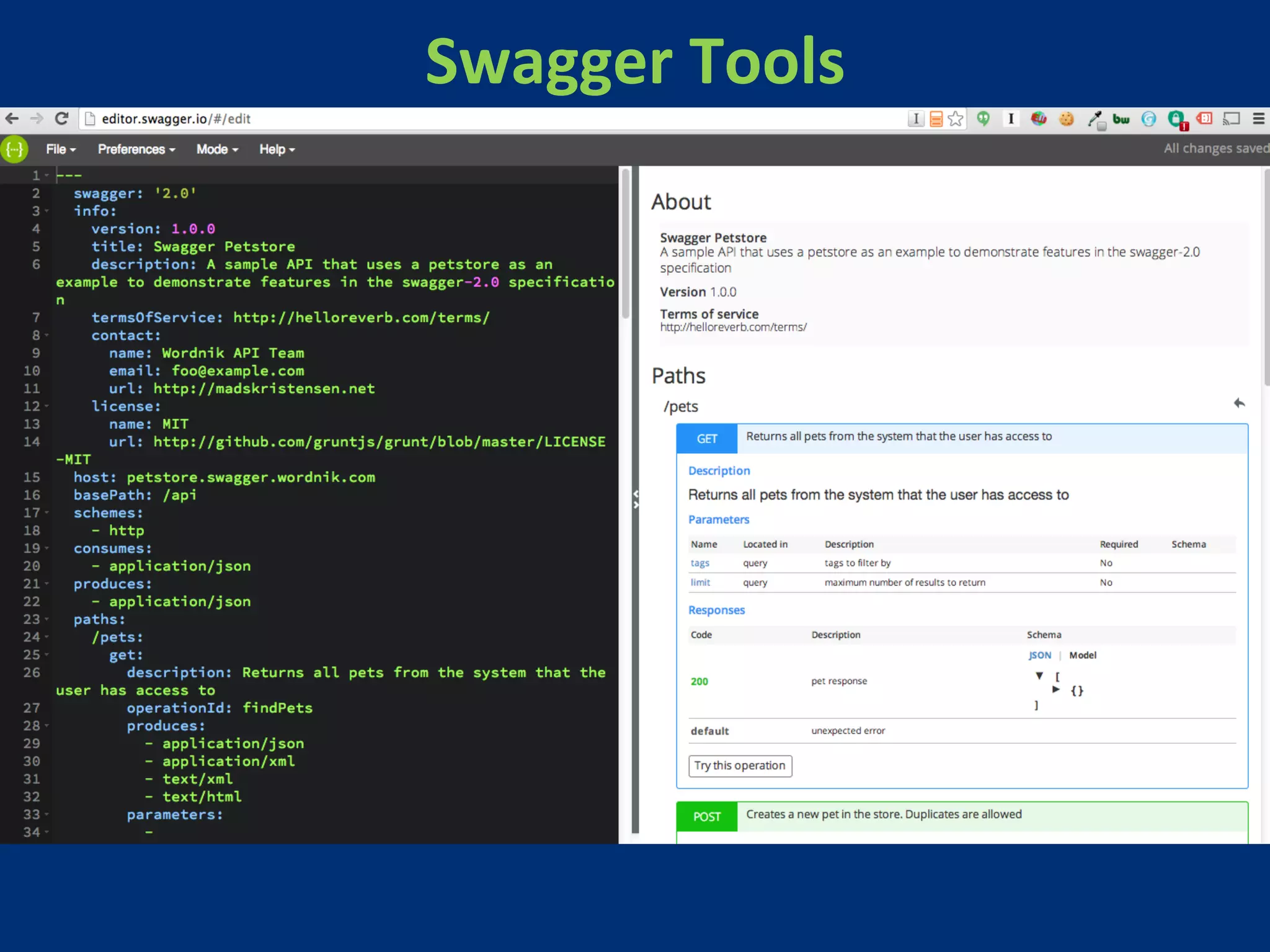Click 'host: petstore.swagger.wordnik.com' line
This screenshot has width=1270, height=952.
224,478
